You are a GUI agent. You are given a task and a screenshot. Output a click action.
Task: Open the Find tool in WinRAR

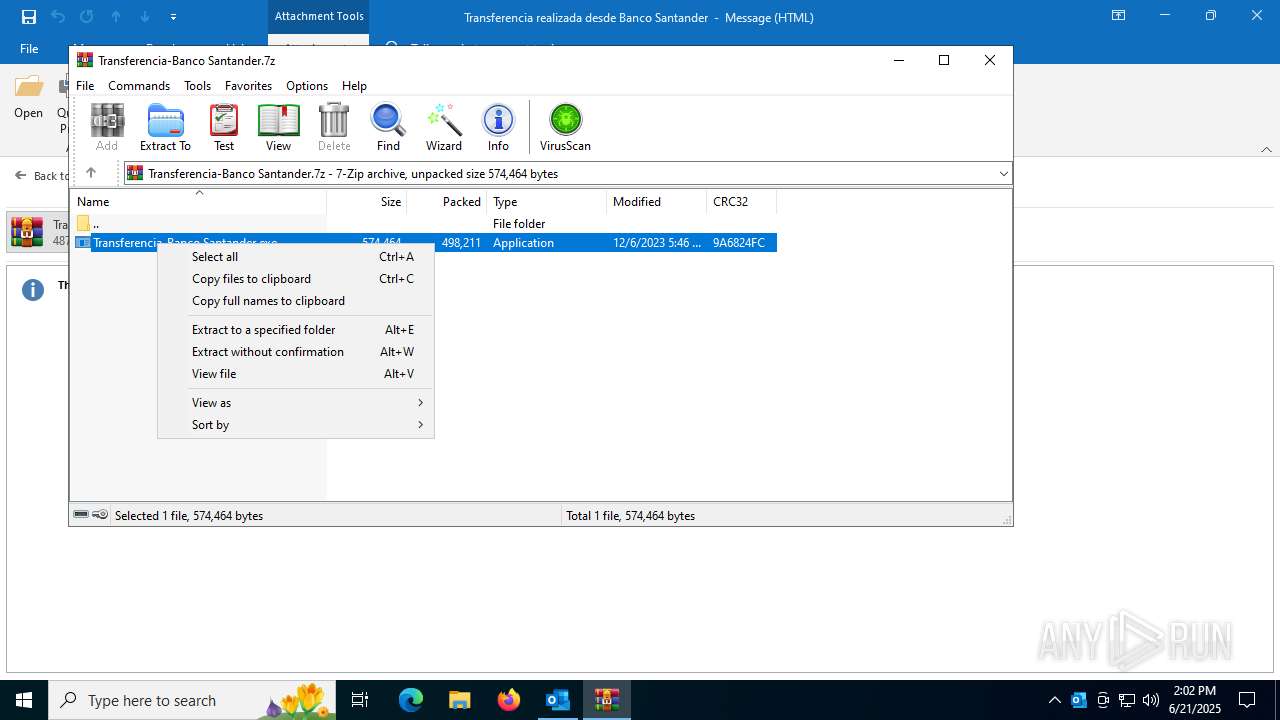(x=388, y=128)
